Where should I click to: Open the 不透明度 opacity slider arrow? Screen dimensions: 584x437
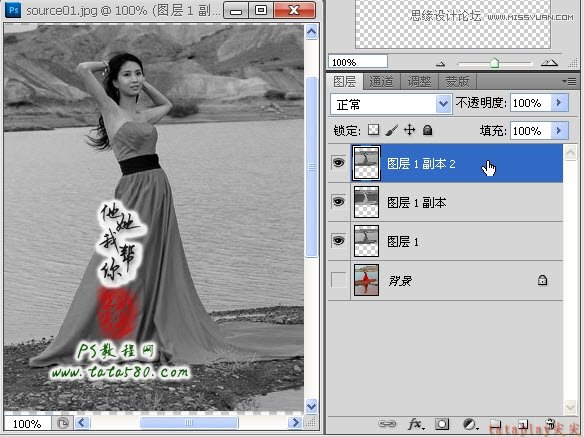(559, 103)
